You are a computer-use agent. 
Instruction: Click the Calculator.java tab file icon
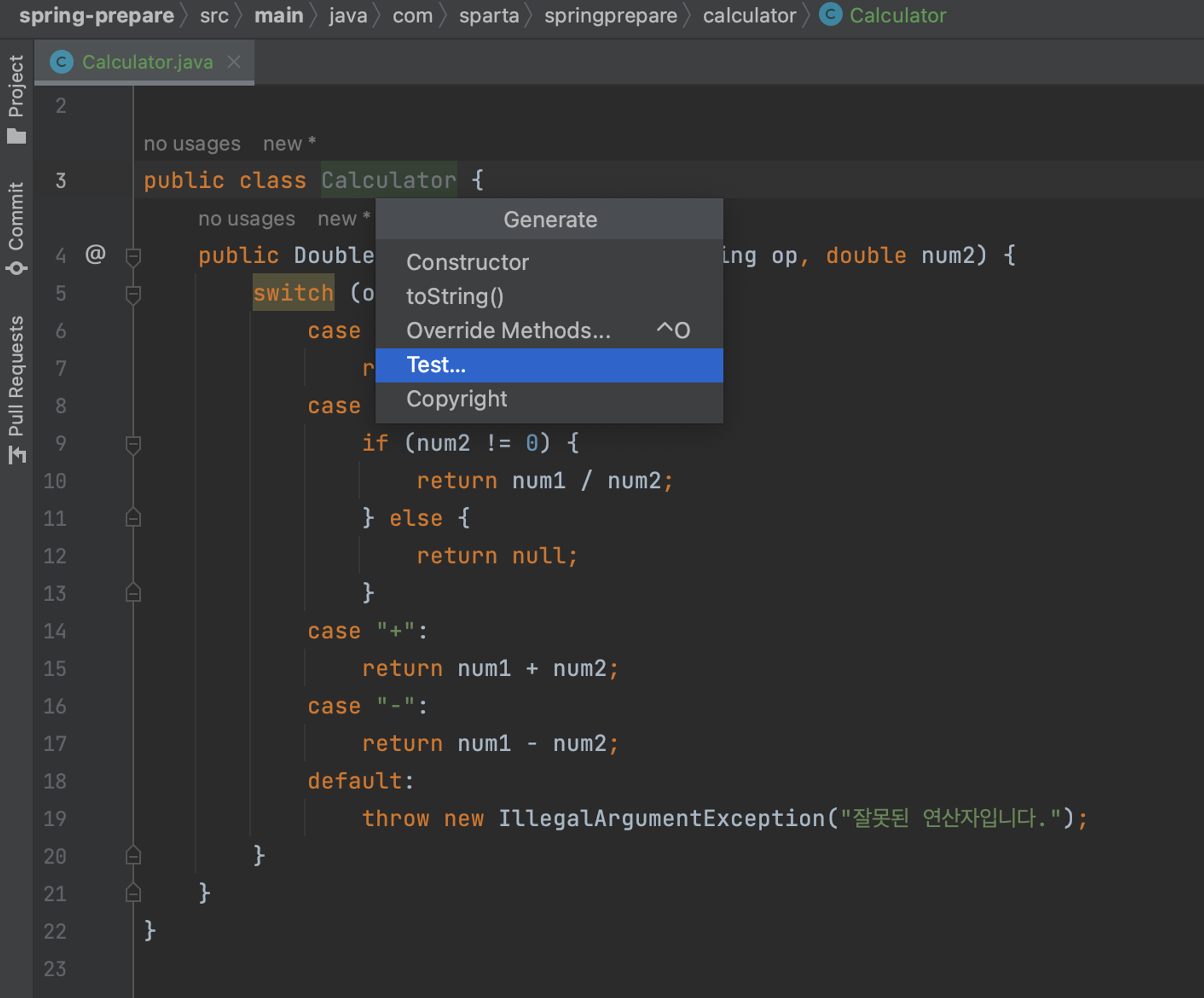pos(61,62)
